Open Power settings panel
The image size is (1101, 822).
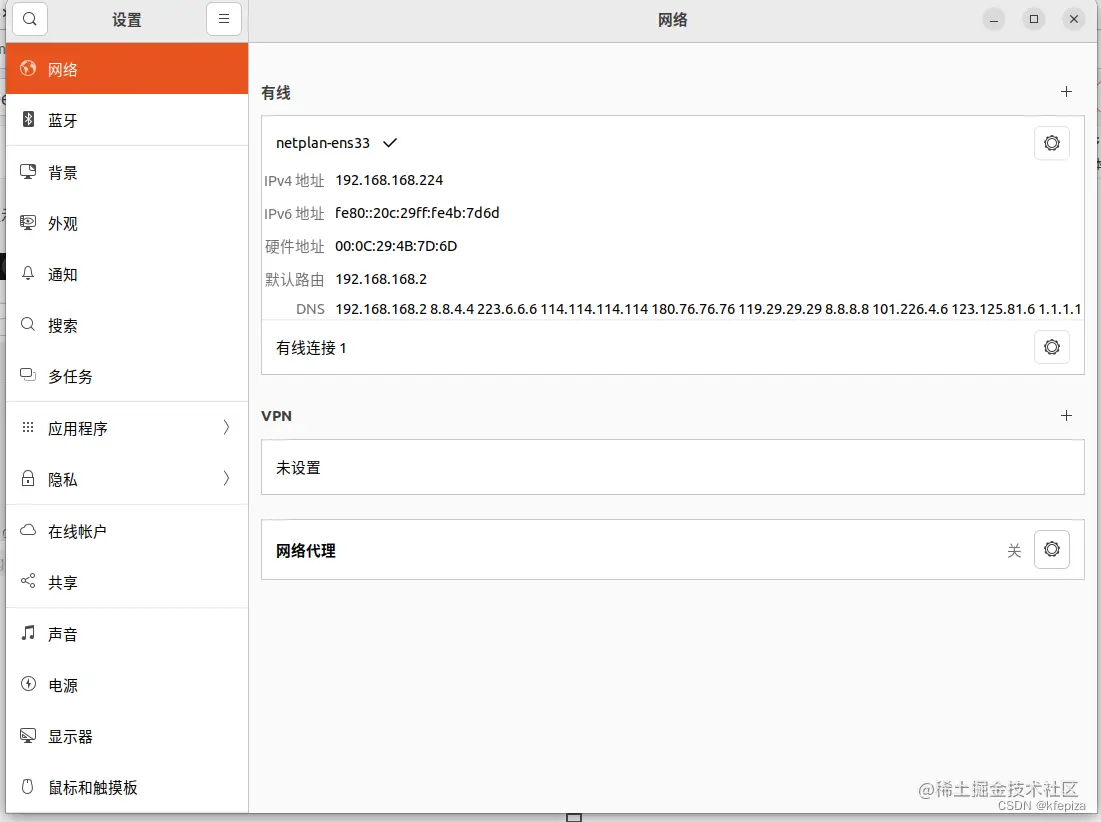click(x=127, y=685)
